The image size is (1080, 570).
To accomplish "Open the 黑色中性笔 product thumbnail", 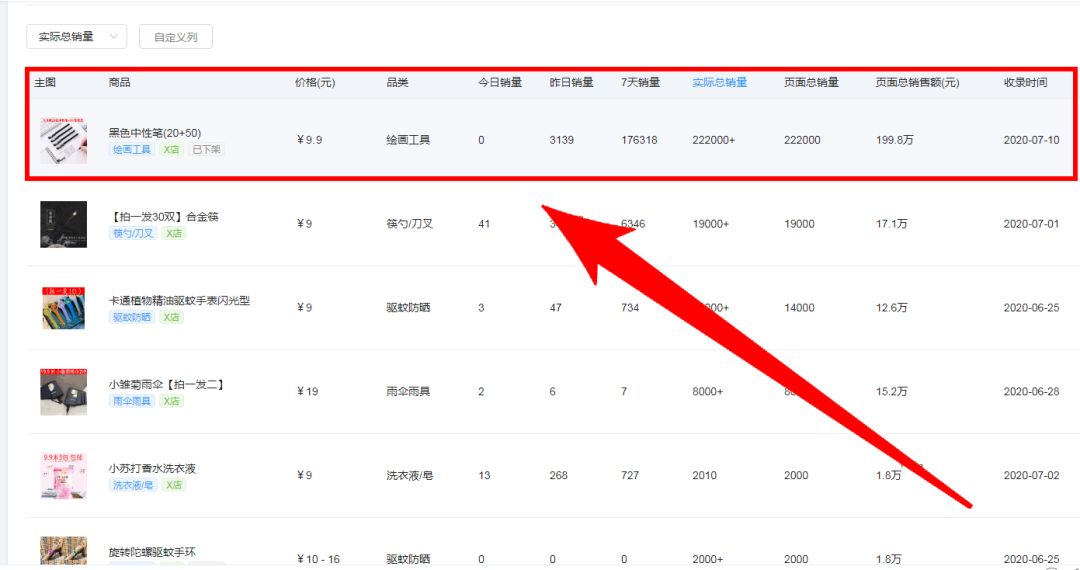I will tap(63, 141).
